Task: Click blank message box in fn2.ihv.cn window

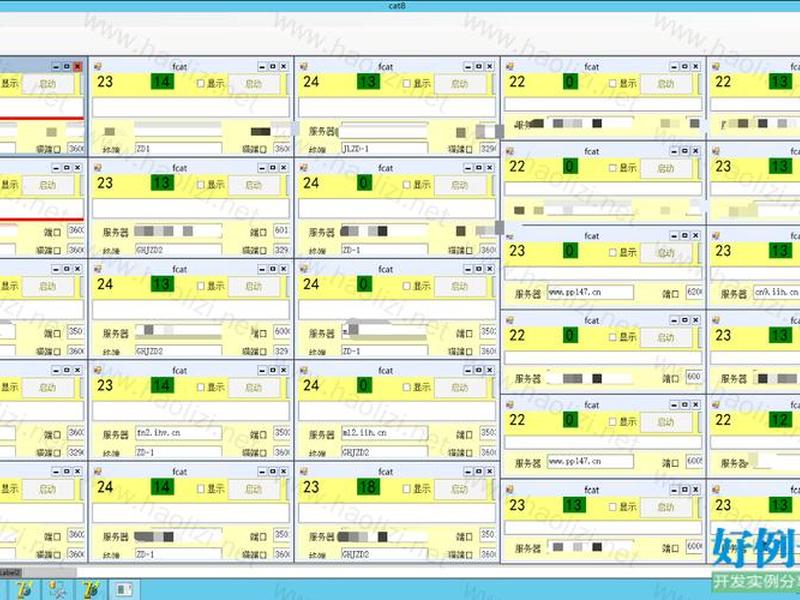Action: coord(190,411)
